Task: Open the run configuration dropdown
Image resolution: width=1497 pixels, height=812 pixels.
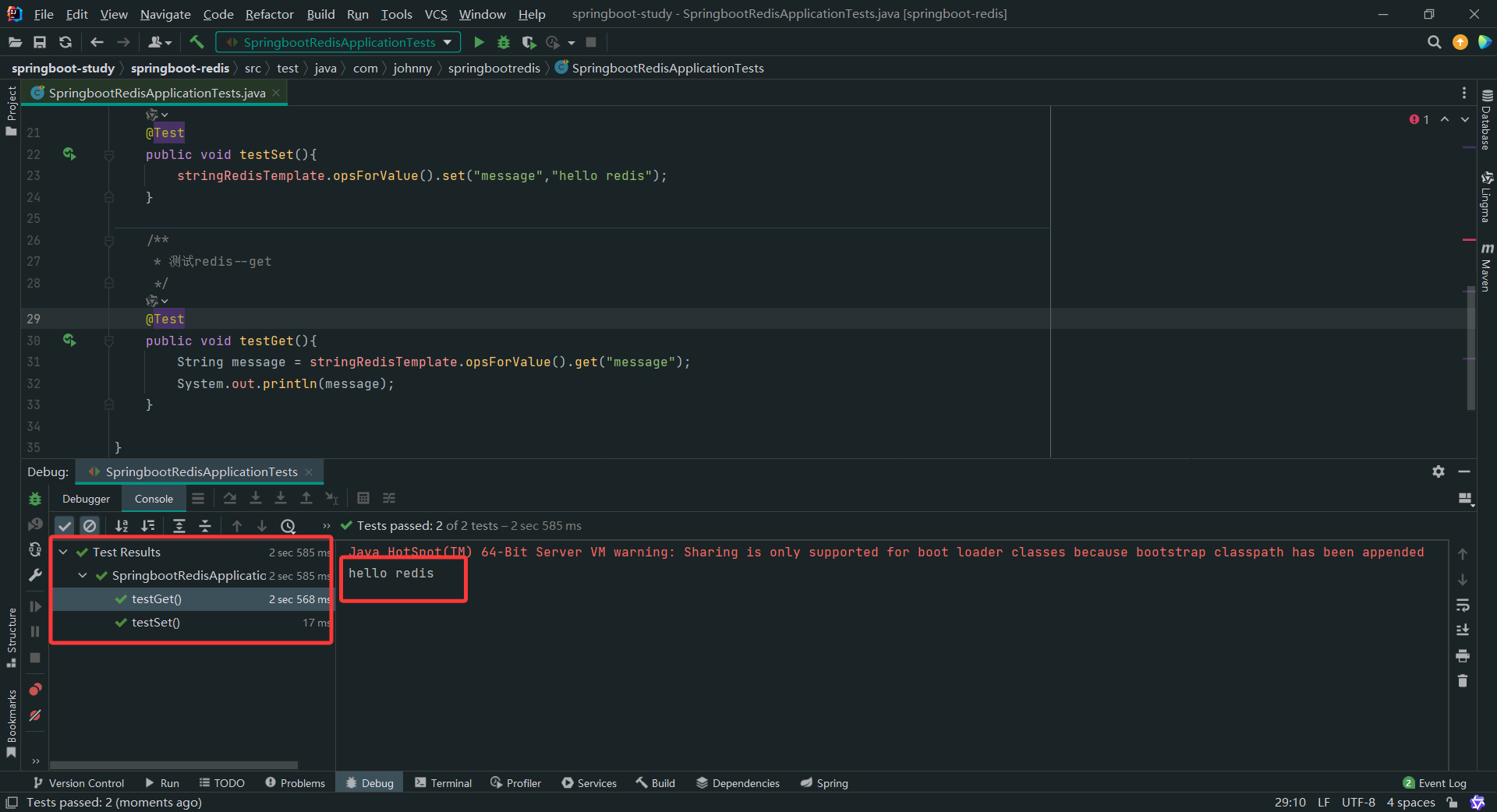Action: pyautogui.click(x=448, y=42)
